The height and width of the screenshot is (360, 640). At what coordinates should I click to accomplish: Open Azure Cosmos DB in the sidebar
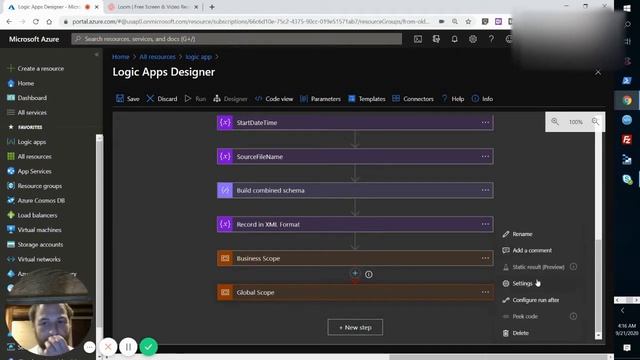click(x=36, y=201)
